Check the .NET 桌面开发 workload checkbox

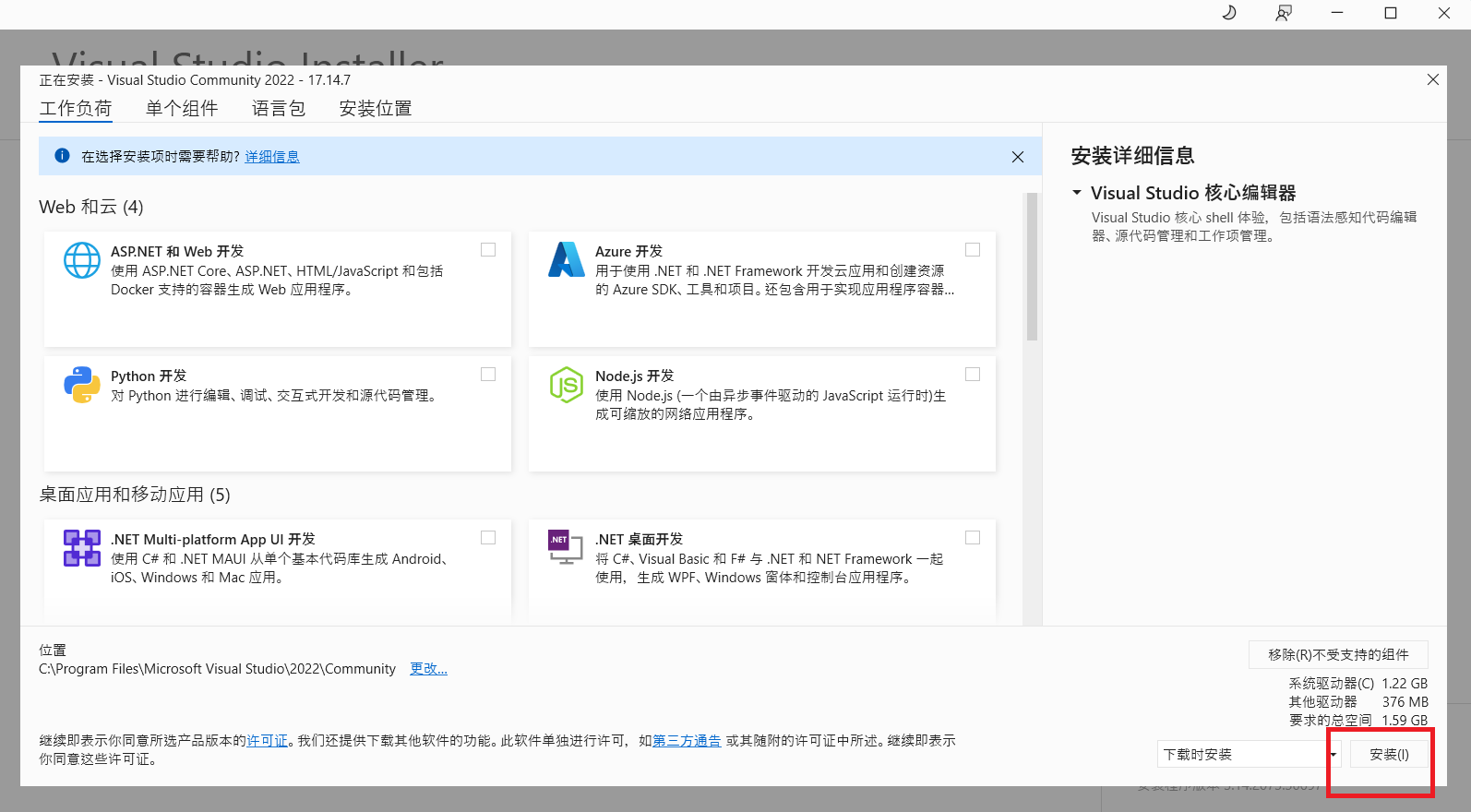click(x=973, y=538)
